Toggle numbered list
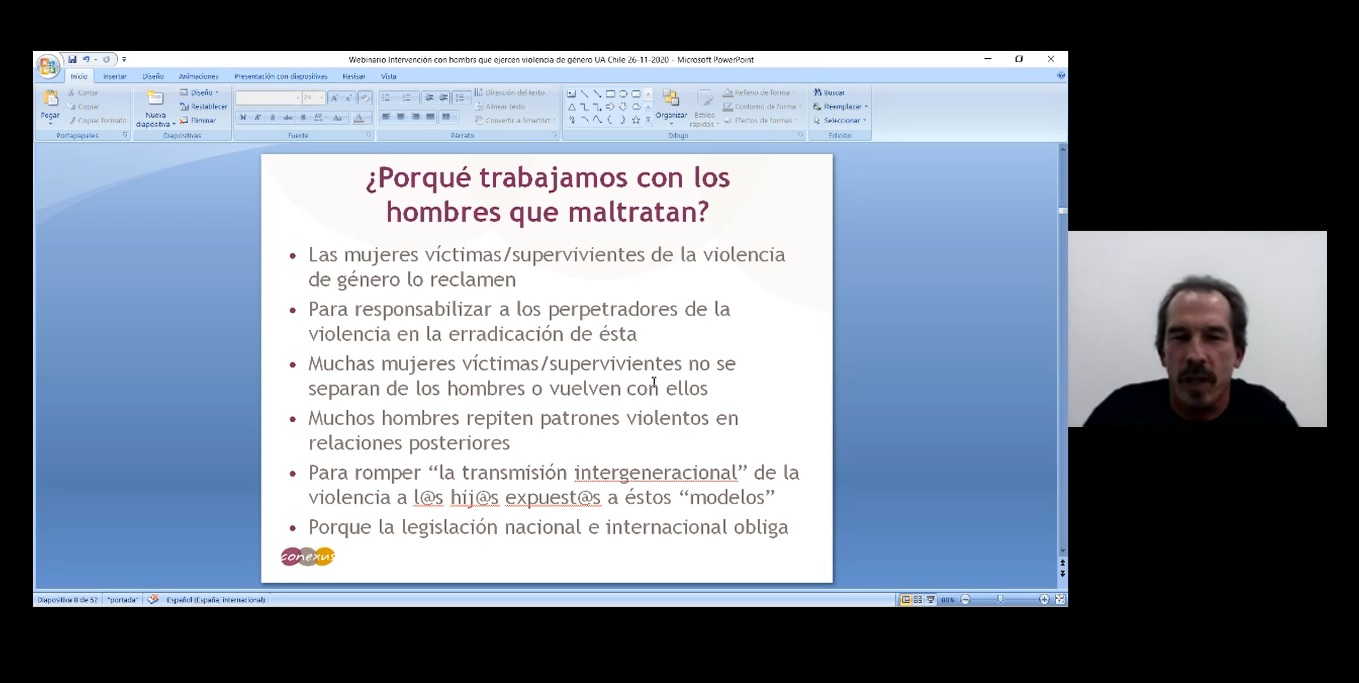1359x683 pixels. pos(406,97)
